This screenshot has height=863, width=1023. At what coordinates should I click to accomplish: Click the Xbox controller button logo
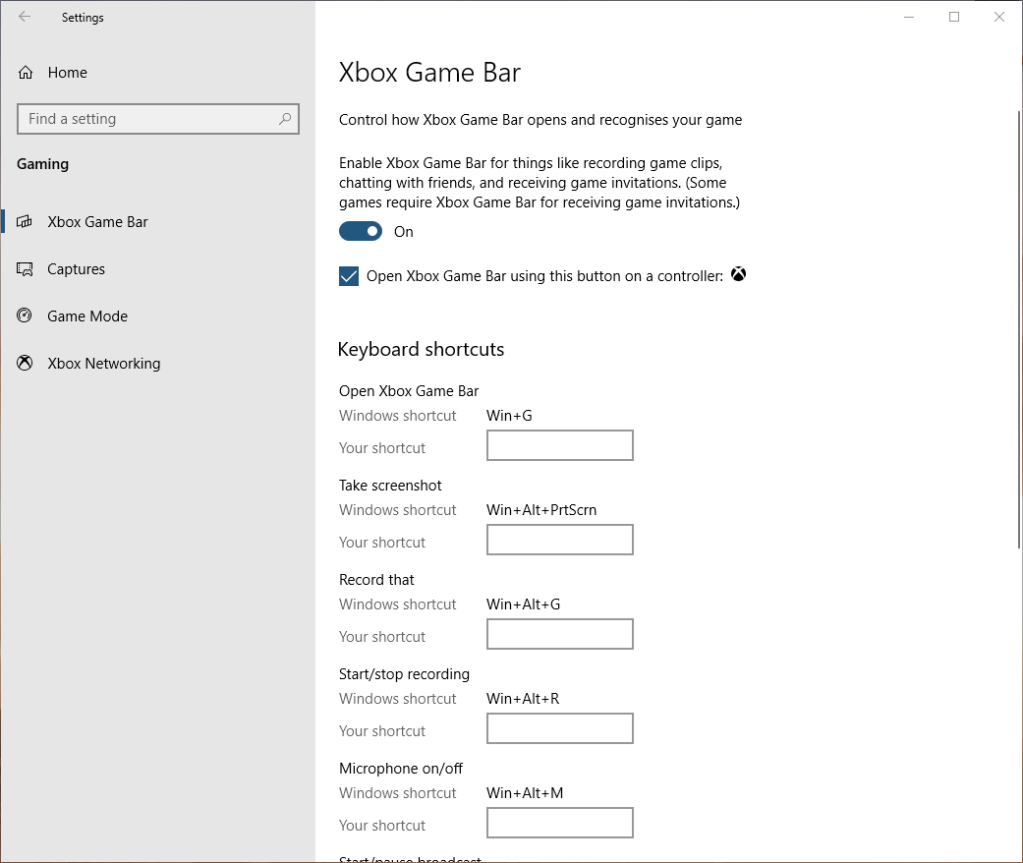[x=738, y=275]
